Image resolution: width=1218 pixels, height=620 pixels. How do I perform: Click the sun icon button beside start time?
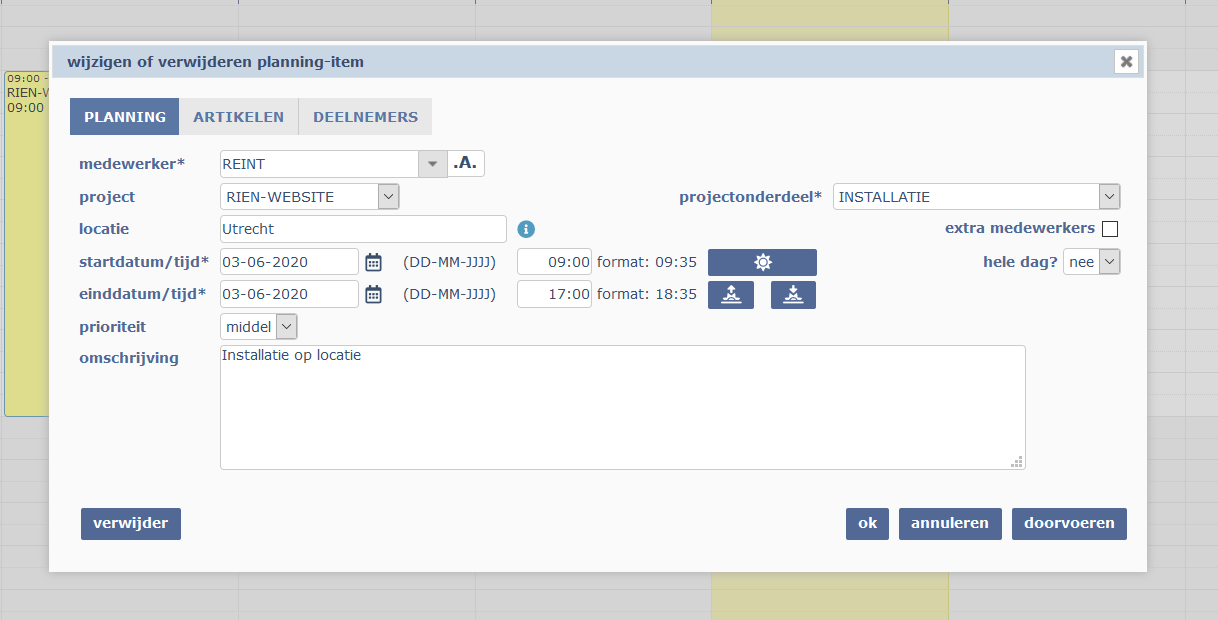pyautogui.click(x=762, y=262)
